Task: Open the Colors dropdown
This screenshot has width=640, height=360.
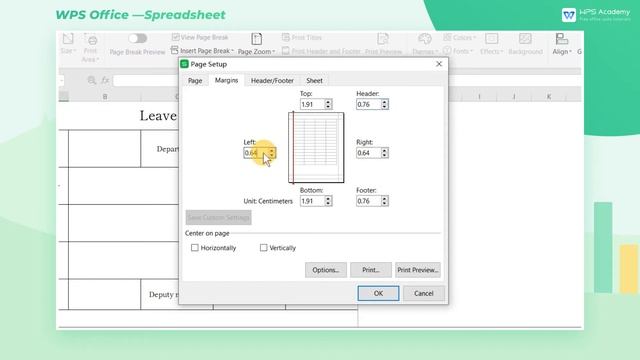Action: (x=459, y=38)
